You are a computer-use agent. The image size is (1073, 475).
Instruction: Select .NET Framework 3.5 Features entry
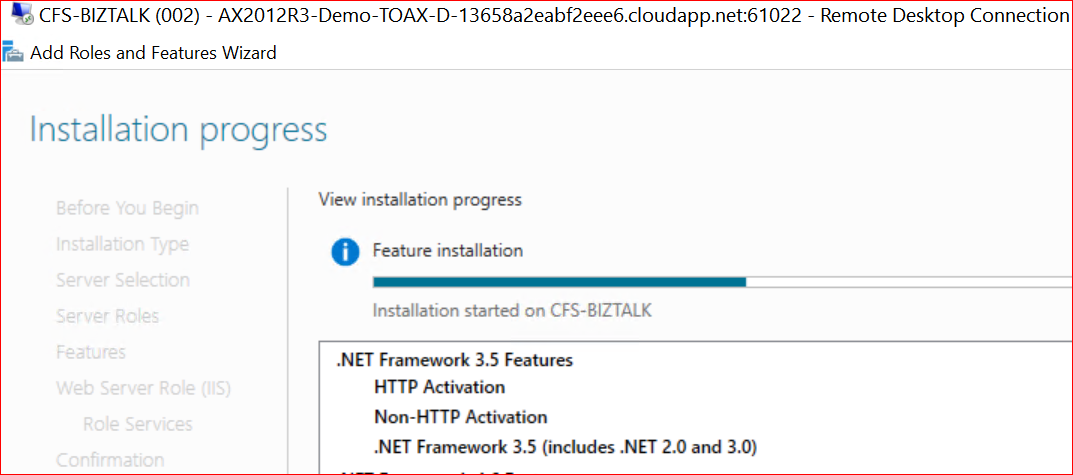[x=454, y=360]
